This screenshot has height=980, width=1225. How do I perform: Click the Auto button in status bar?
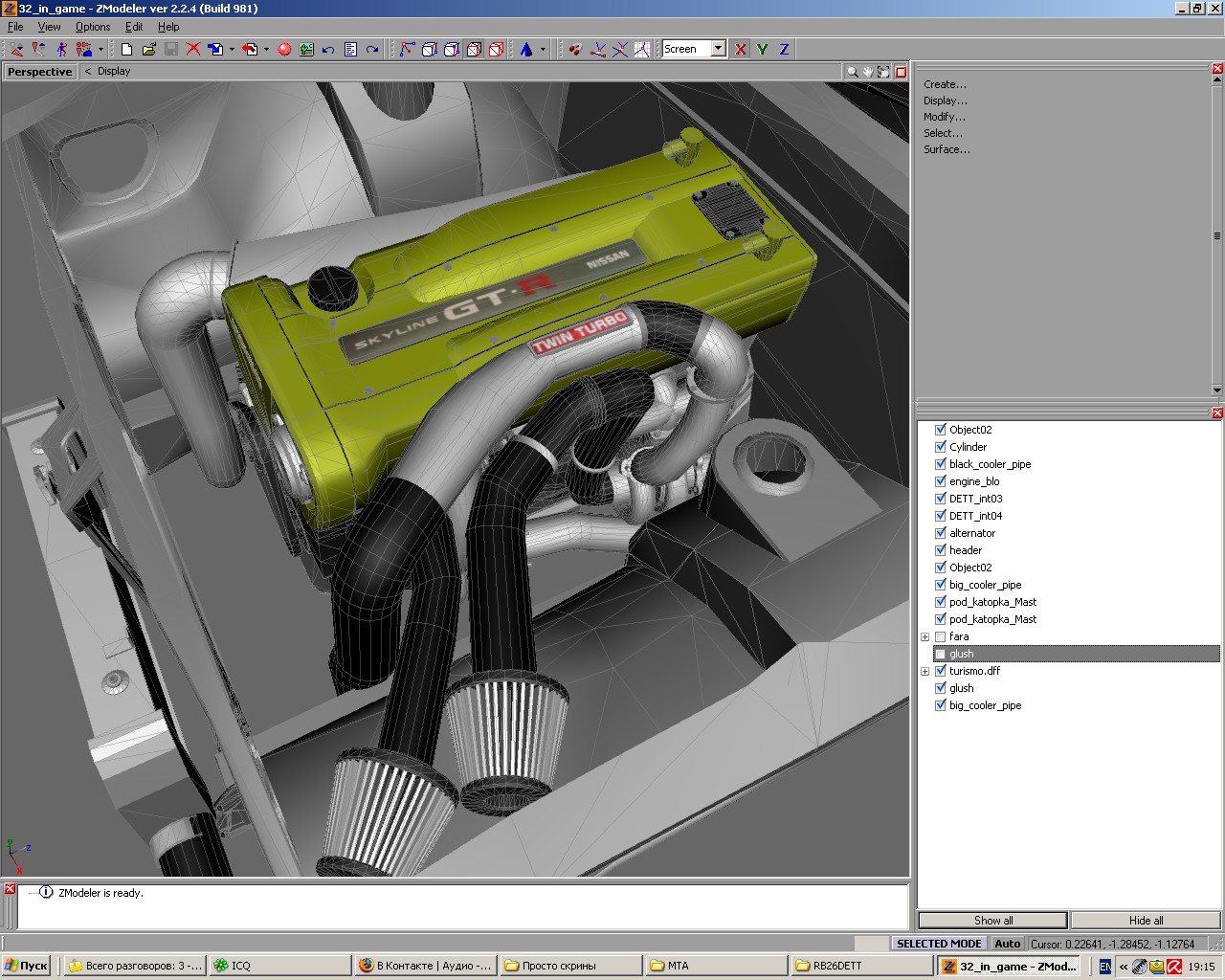pos(1007,944)
